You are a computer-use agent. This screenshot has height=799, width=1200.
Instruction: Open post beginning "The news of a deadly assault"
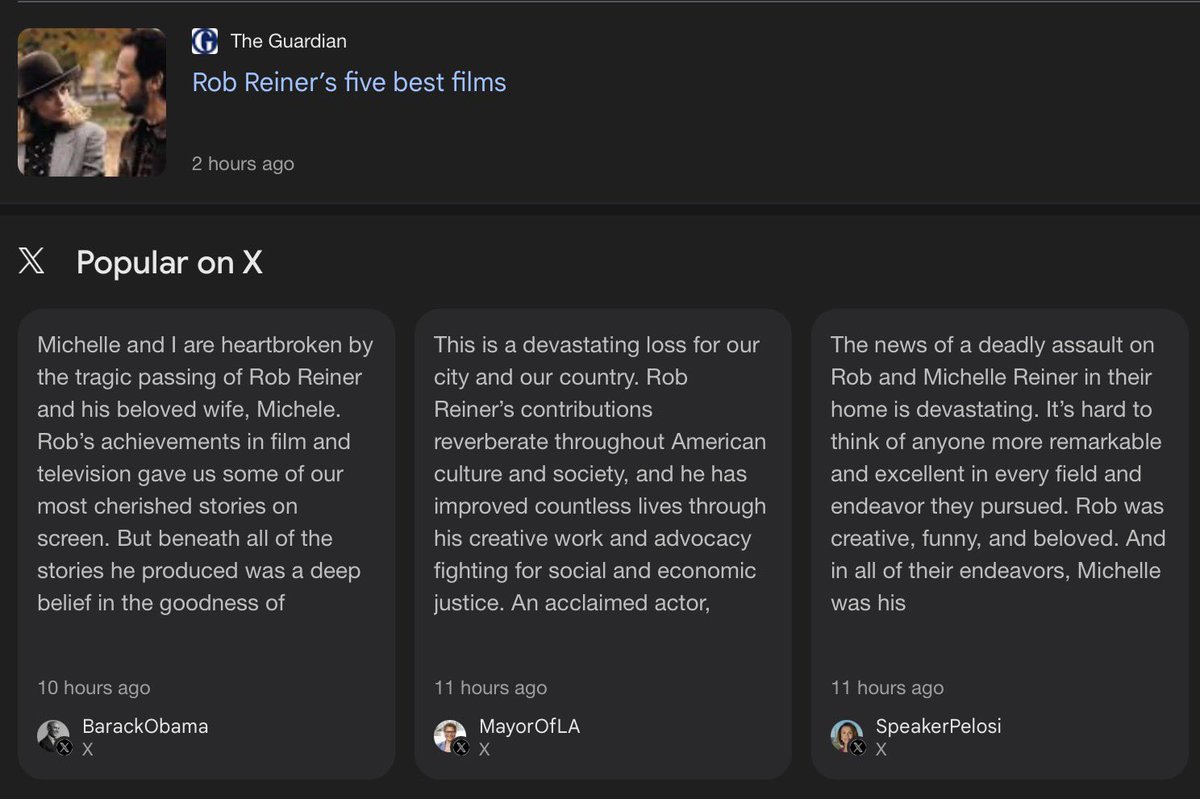click(998, 473)
